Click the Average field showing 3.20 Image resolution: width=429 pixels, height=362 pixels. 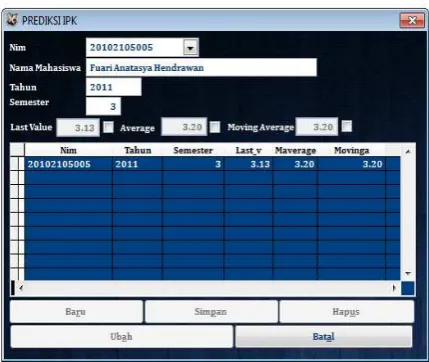click(184, 127)
